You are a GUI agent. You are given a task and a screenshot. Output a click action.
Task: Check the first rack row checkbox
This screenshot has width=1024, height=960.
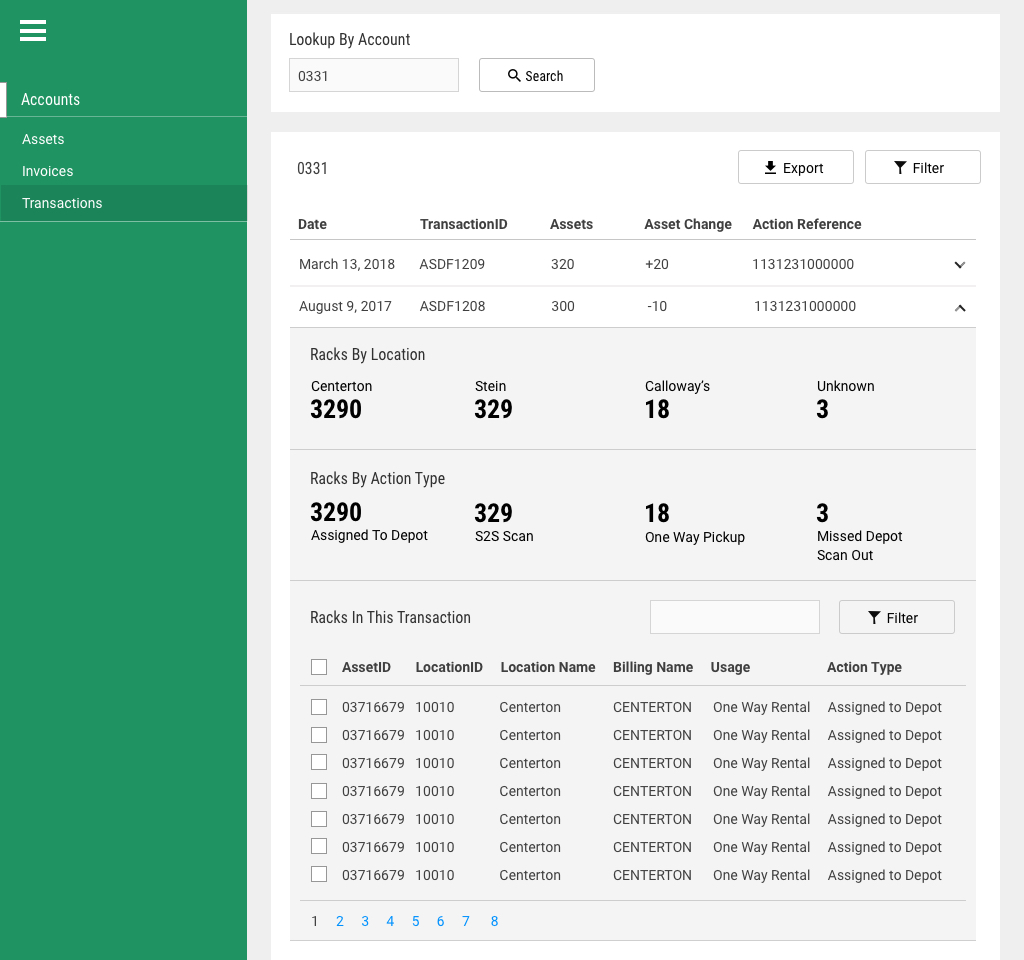pos(319,707)
